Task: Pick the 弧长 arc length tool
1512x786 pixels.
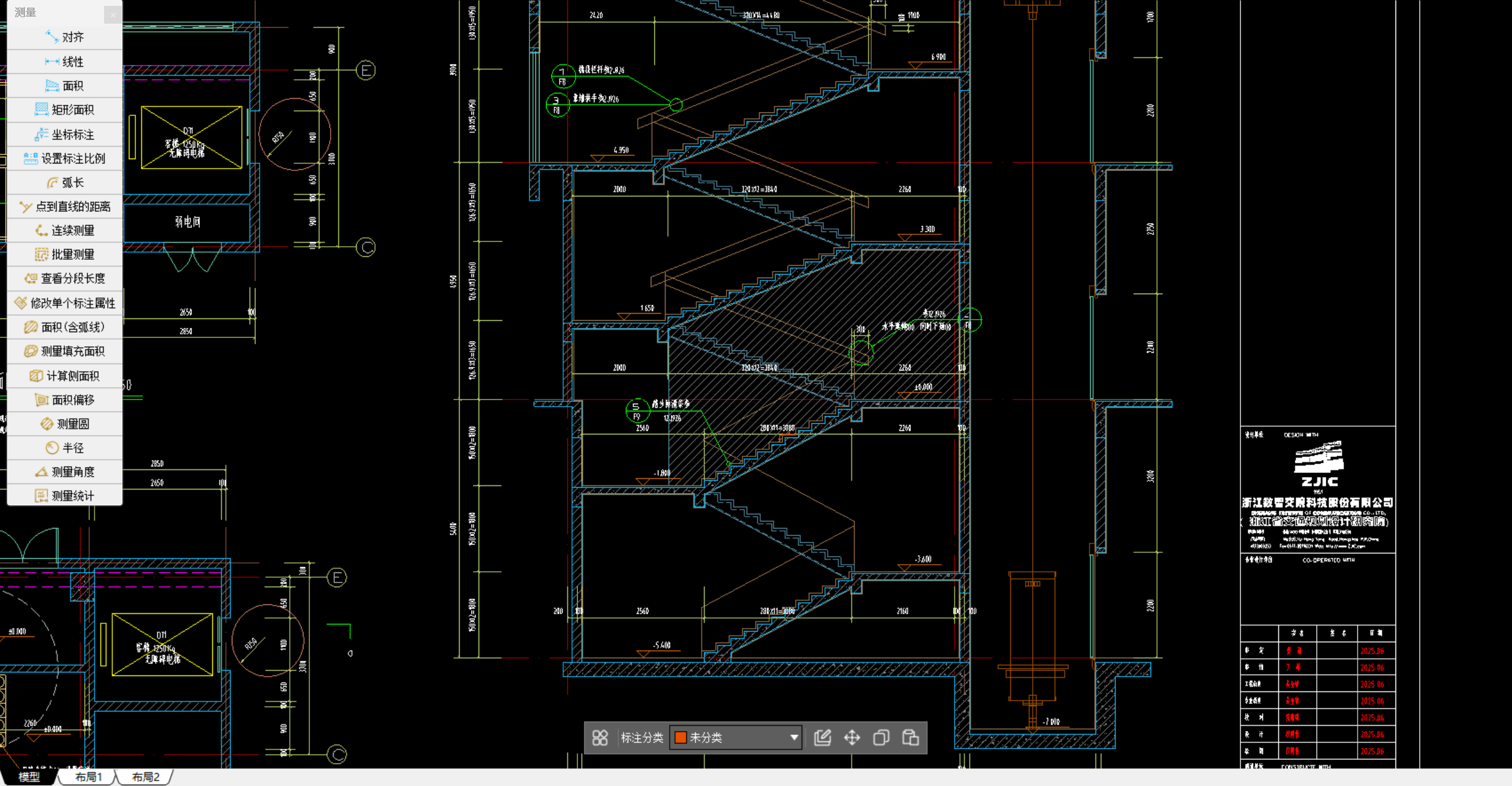Action: coord(64,182)
